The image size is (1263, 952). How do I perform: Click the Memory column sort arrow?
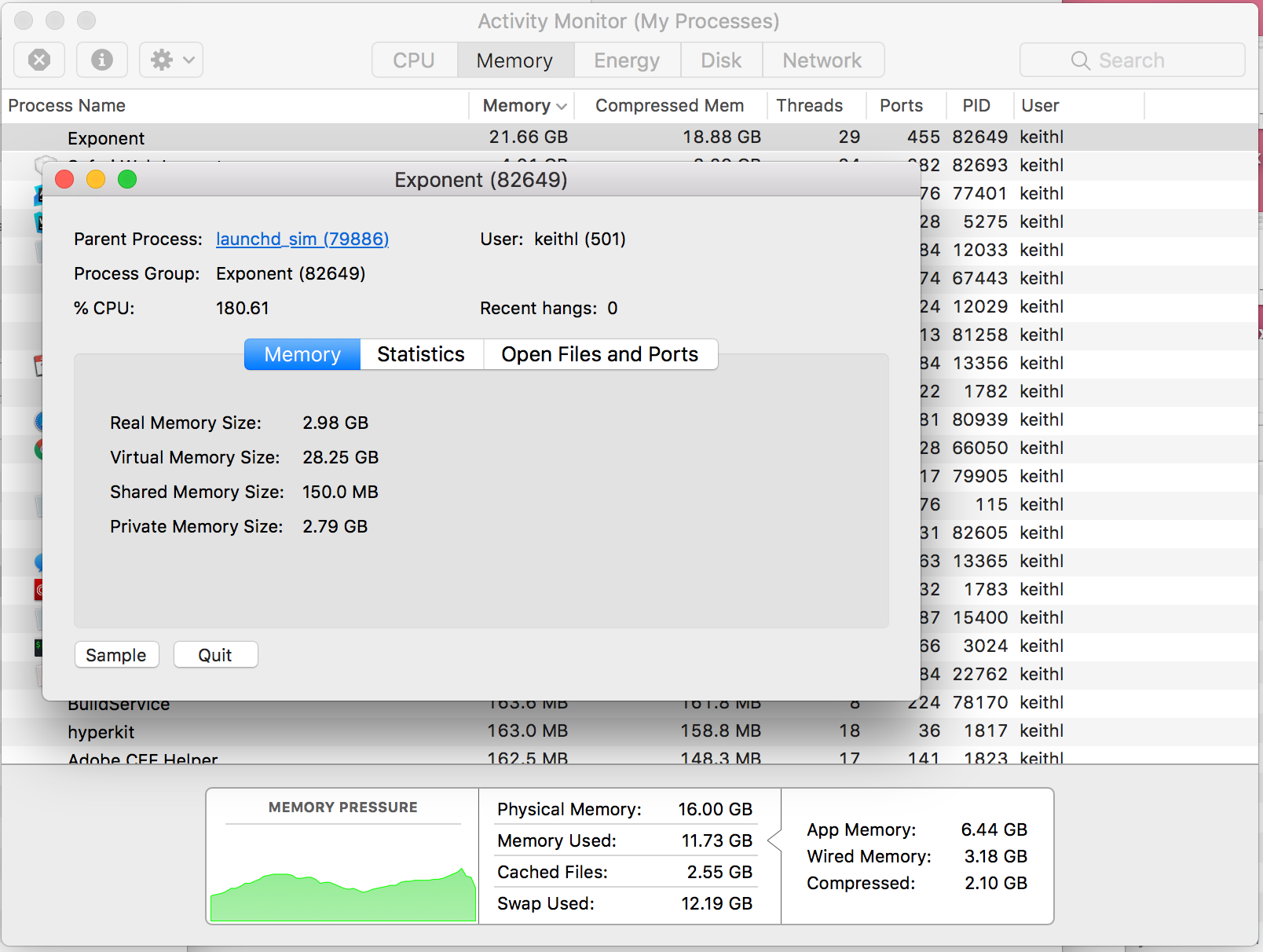[562, 105]
